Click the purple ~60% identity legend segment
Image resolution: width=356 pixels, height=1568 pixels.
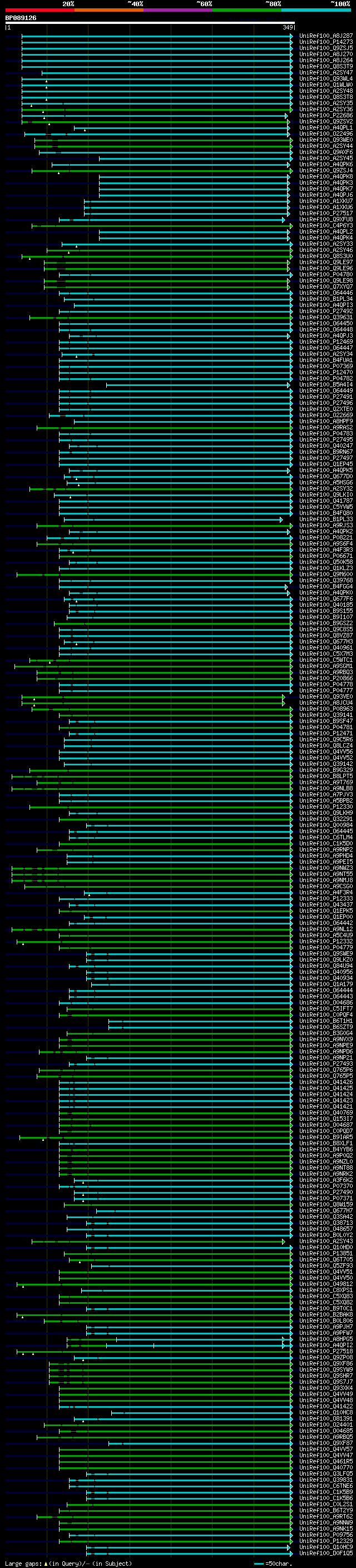pyautogui.click(x=177, y=10)
